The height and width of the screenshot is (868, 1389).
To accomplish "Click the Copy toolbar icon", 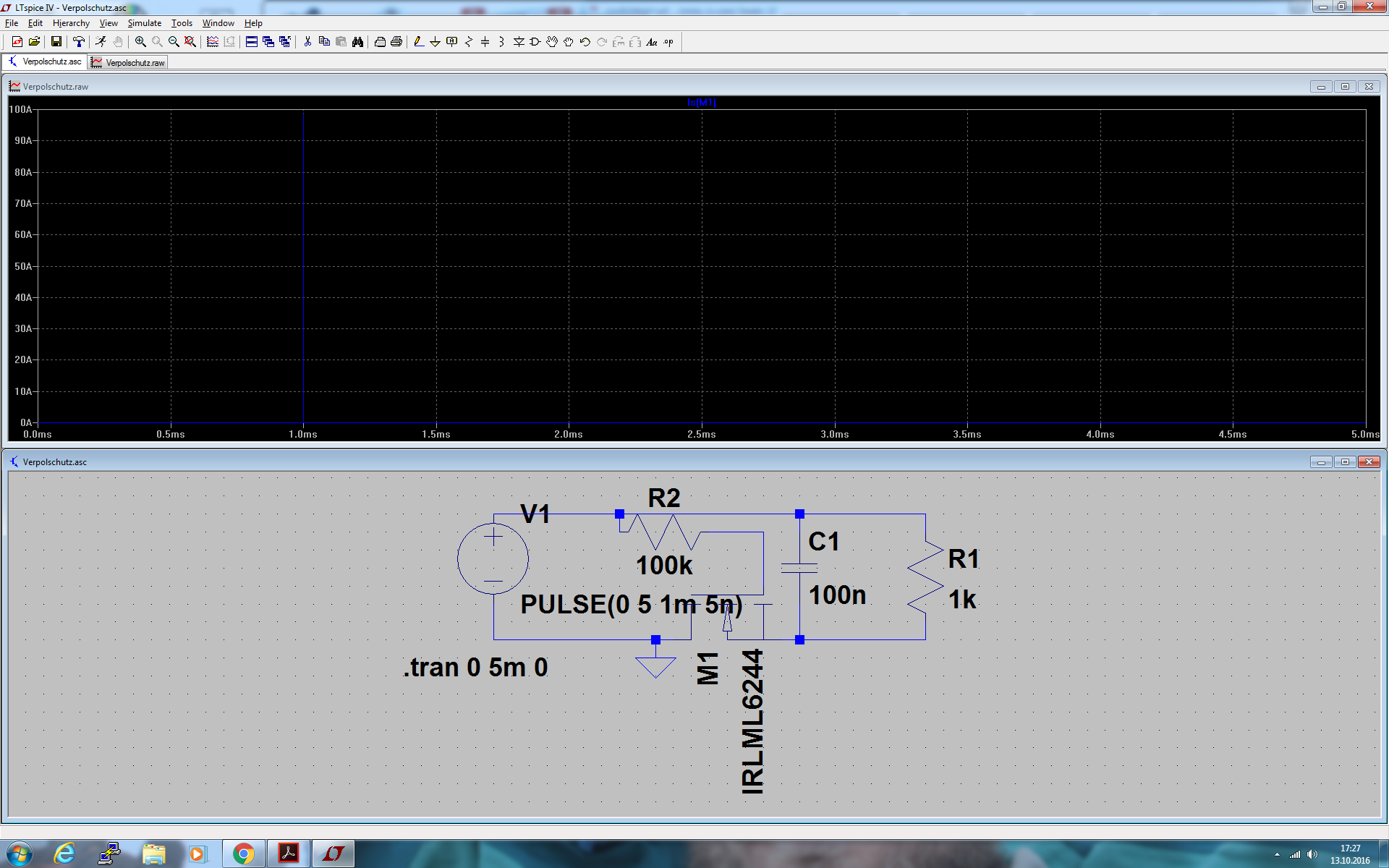I will coord(324,42).
